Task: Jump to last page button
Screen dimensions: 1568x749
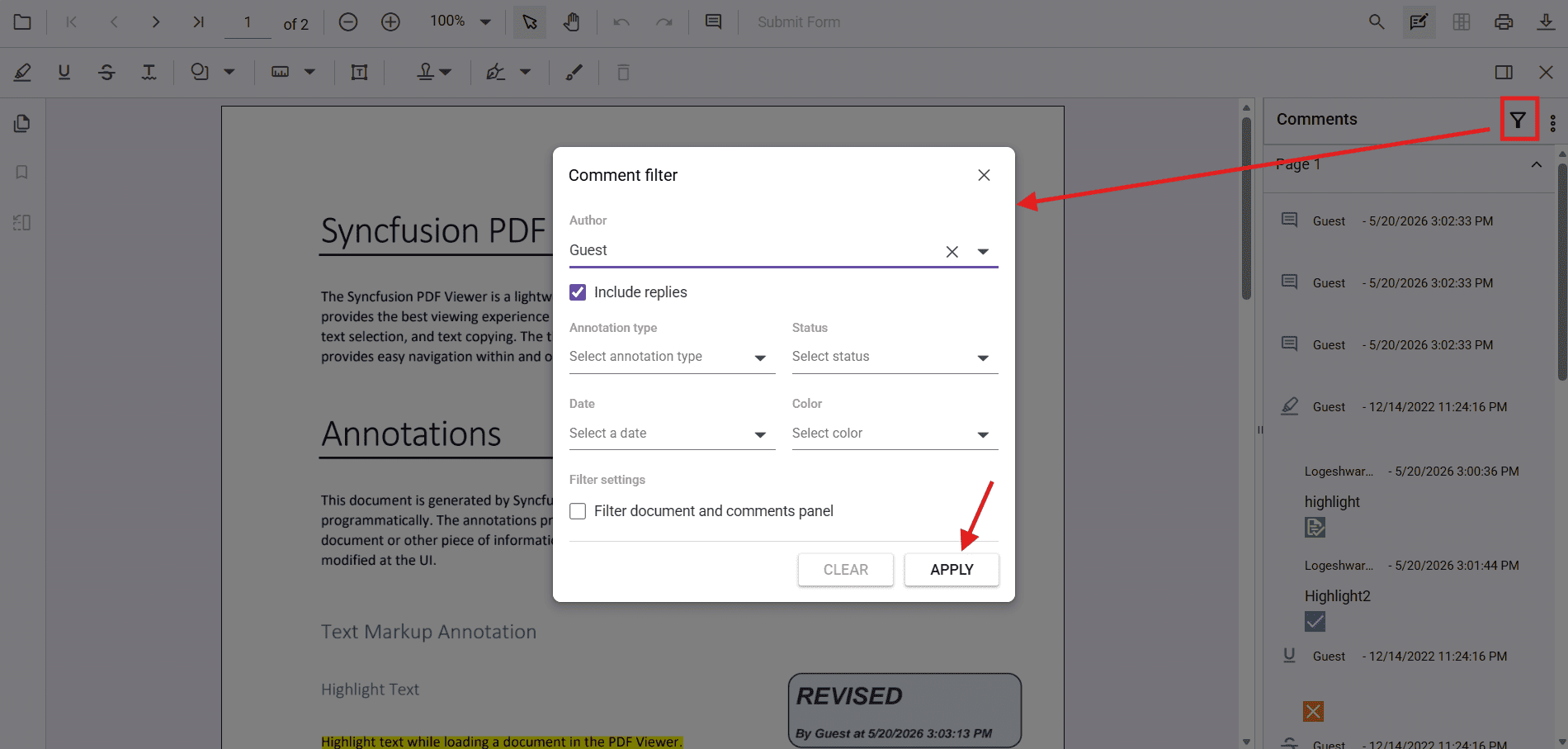Action: (x=198, y=22)
